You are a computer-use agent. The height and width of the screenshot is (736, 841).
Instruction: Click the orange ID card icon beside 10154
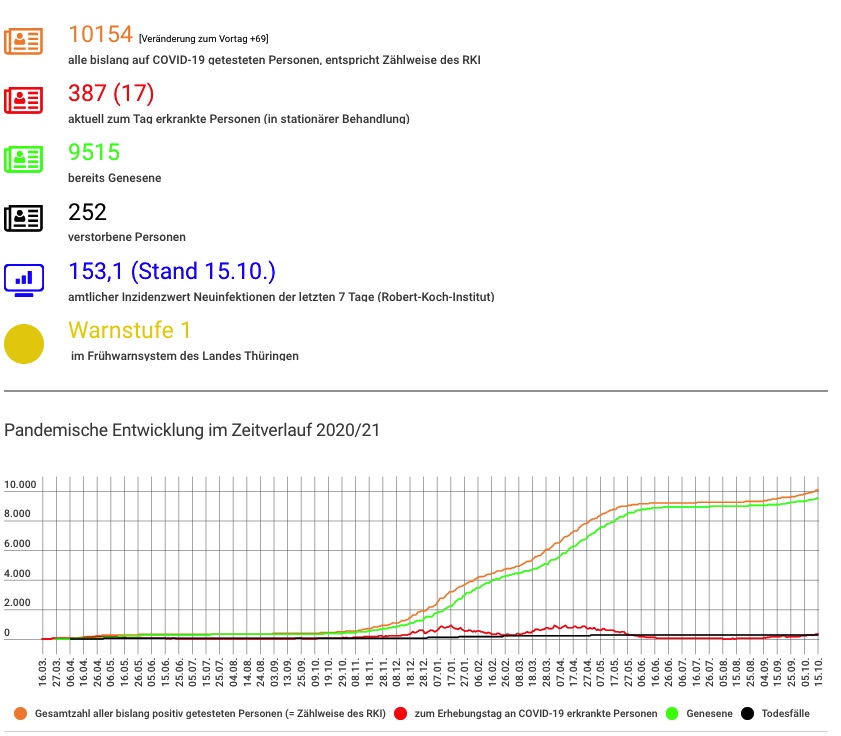tap(24, 41)
